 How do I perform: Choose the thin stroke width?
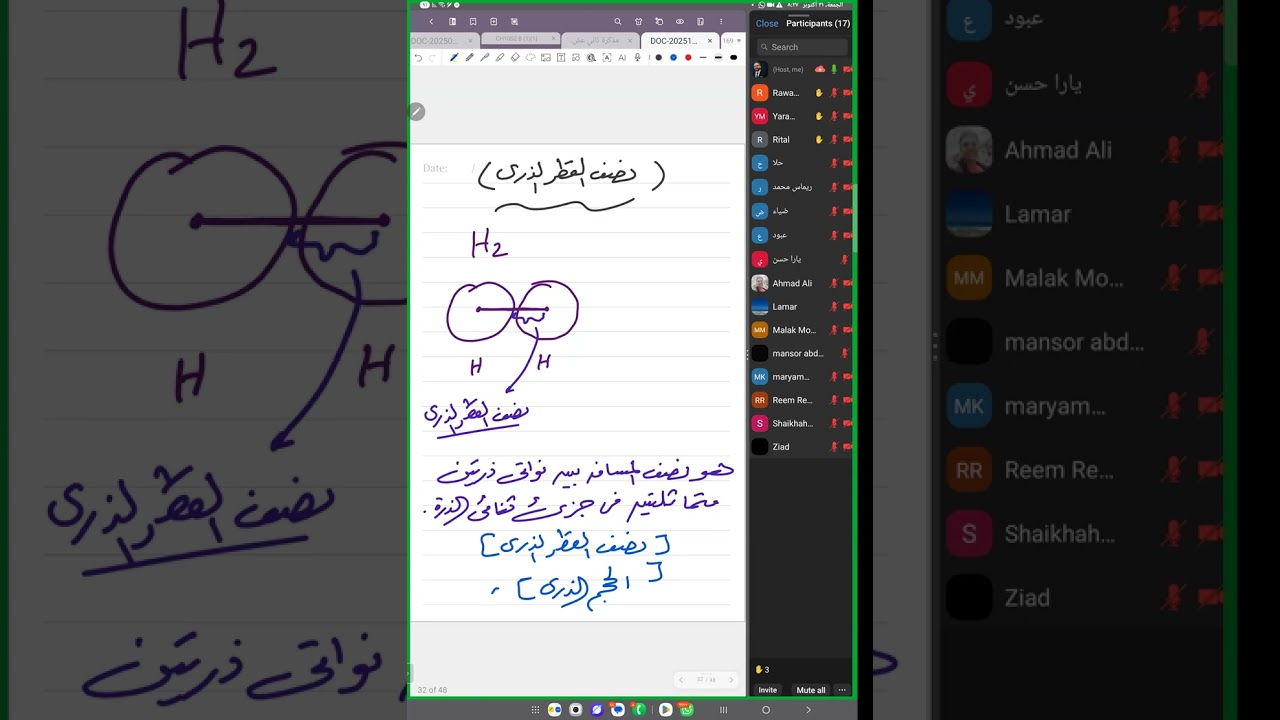[703, 58]
